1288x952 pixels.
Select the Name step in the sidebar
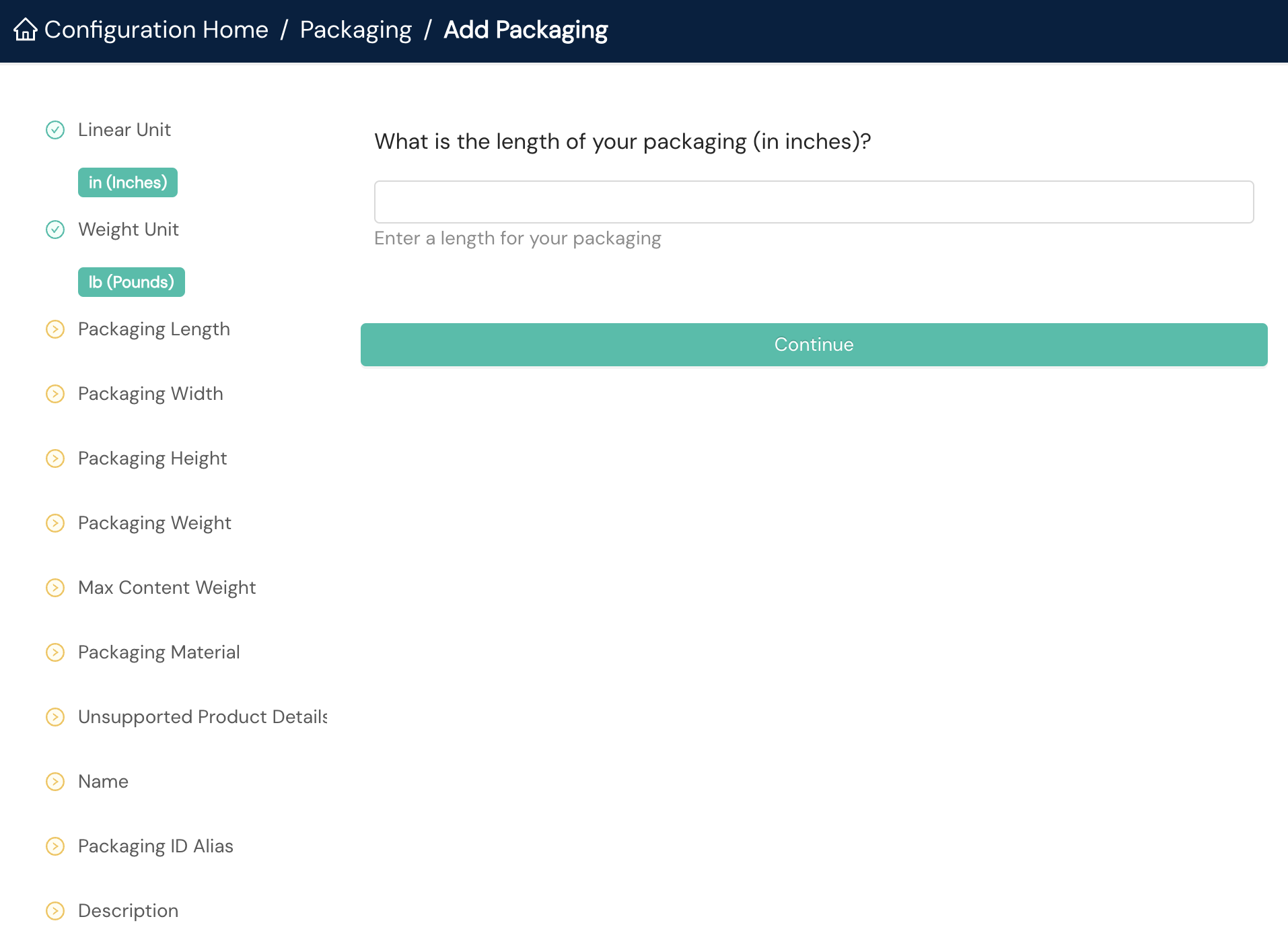(x=103, y=782)
